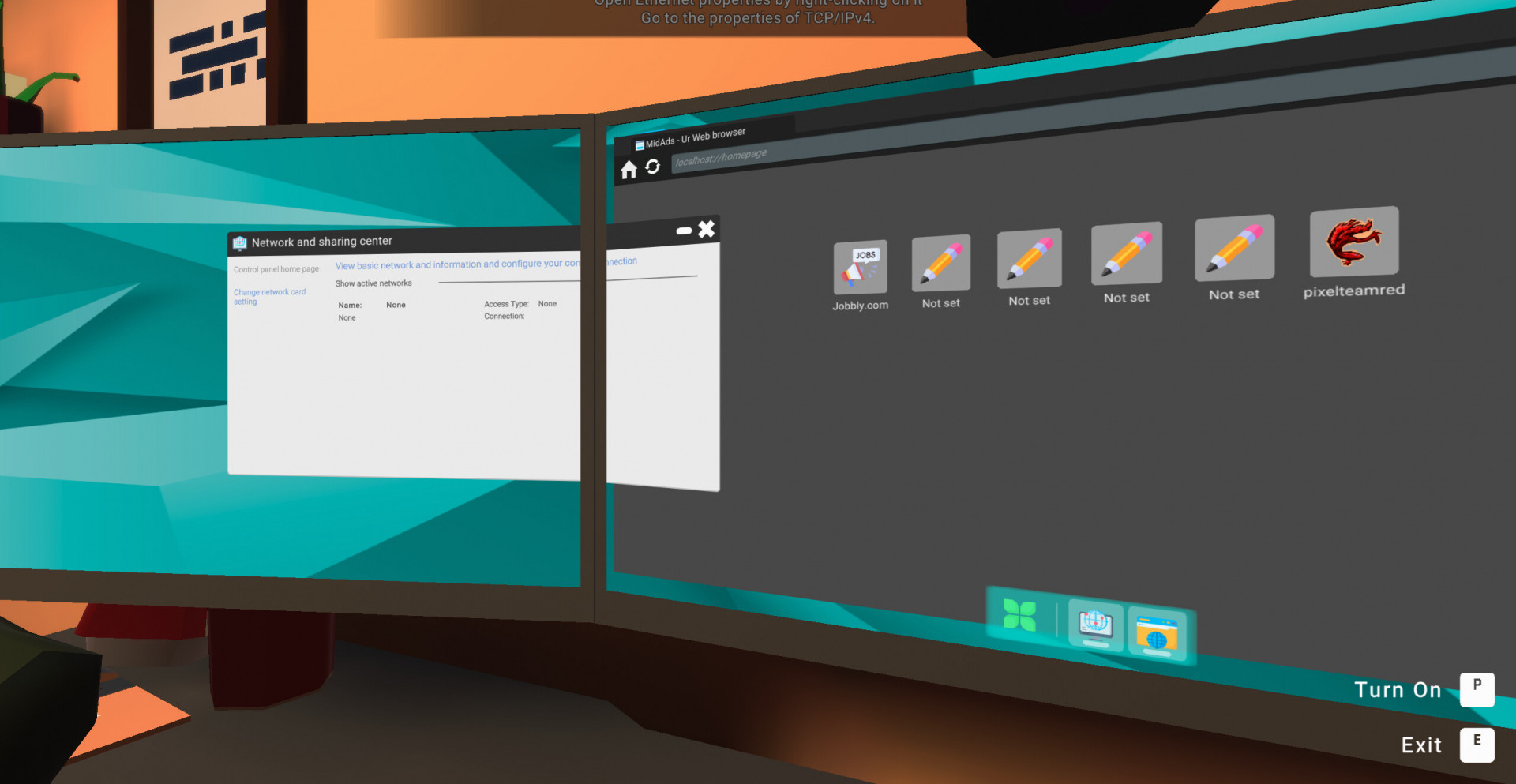Open 'Change network card setting' link

coord(269,296)
